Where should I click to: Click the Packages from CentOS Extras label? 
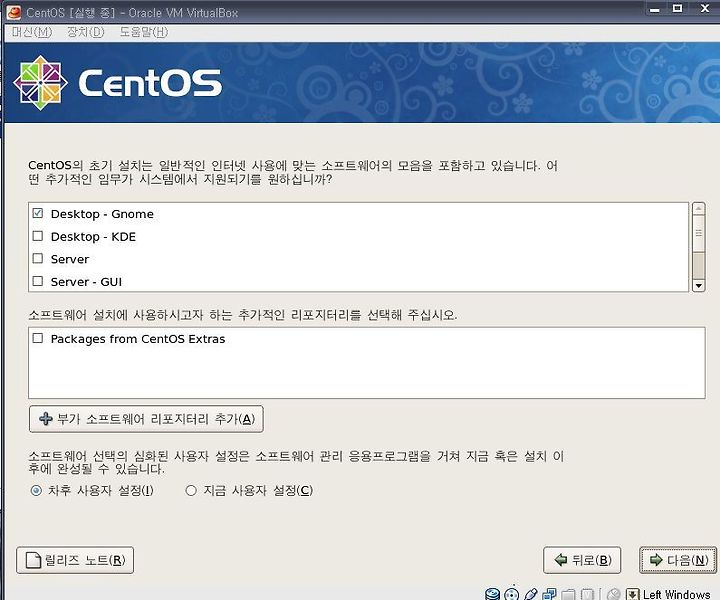[138, 339]
